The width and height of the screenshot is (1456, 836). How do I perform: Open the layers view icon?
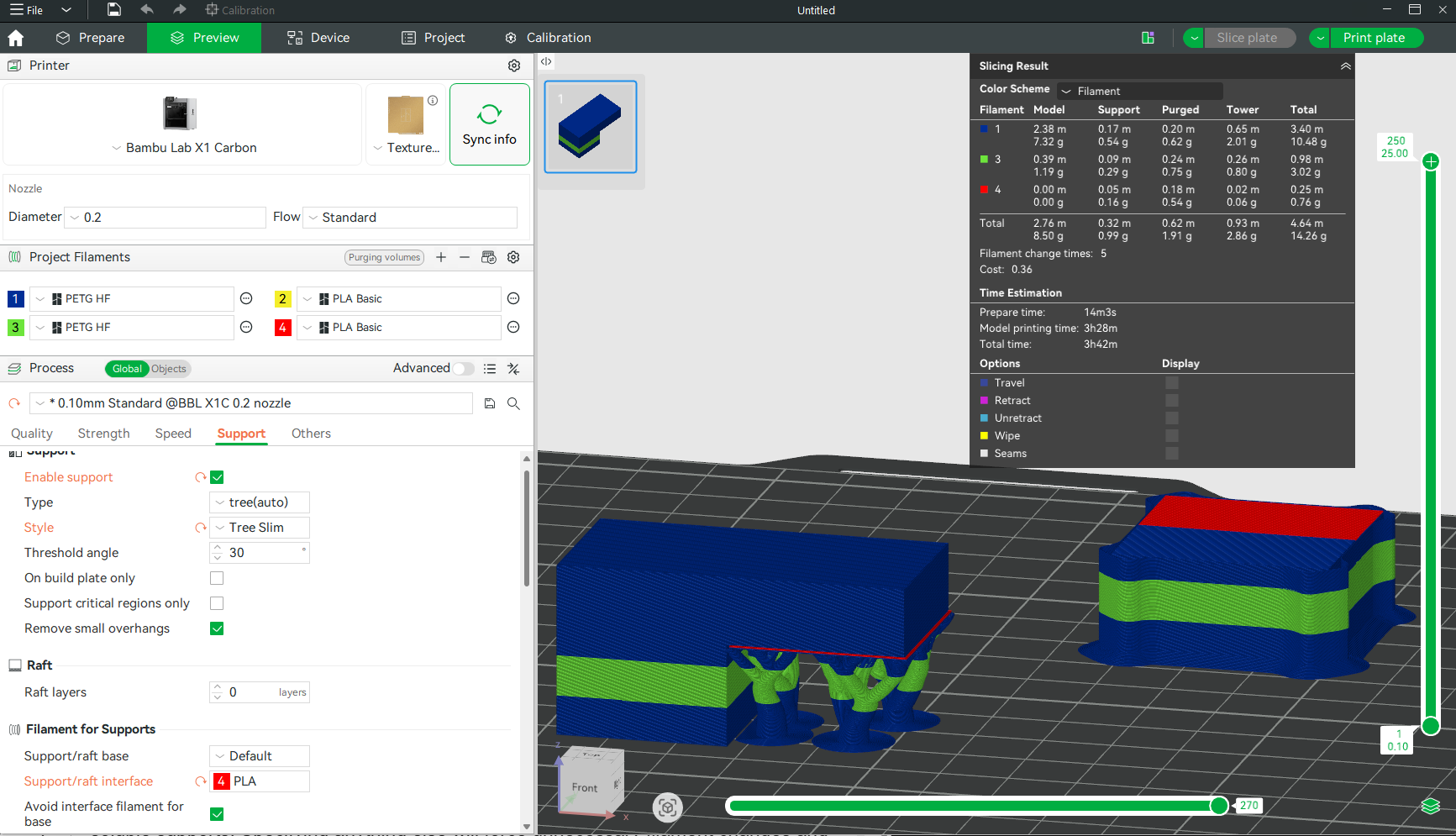pyautogui.click(x=1431, y=807)
